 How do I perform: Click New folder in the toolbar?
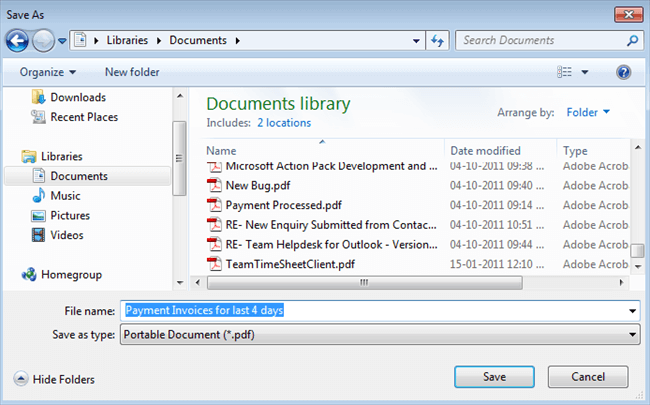click(x=132, y=72)
